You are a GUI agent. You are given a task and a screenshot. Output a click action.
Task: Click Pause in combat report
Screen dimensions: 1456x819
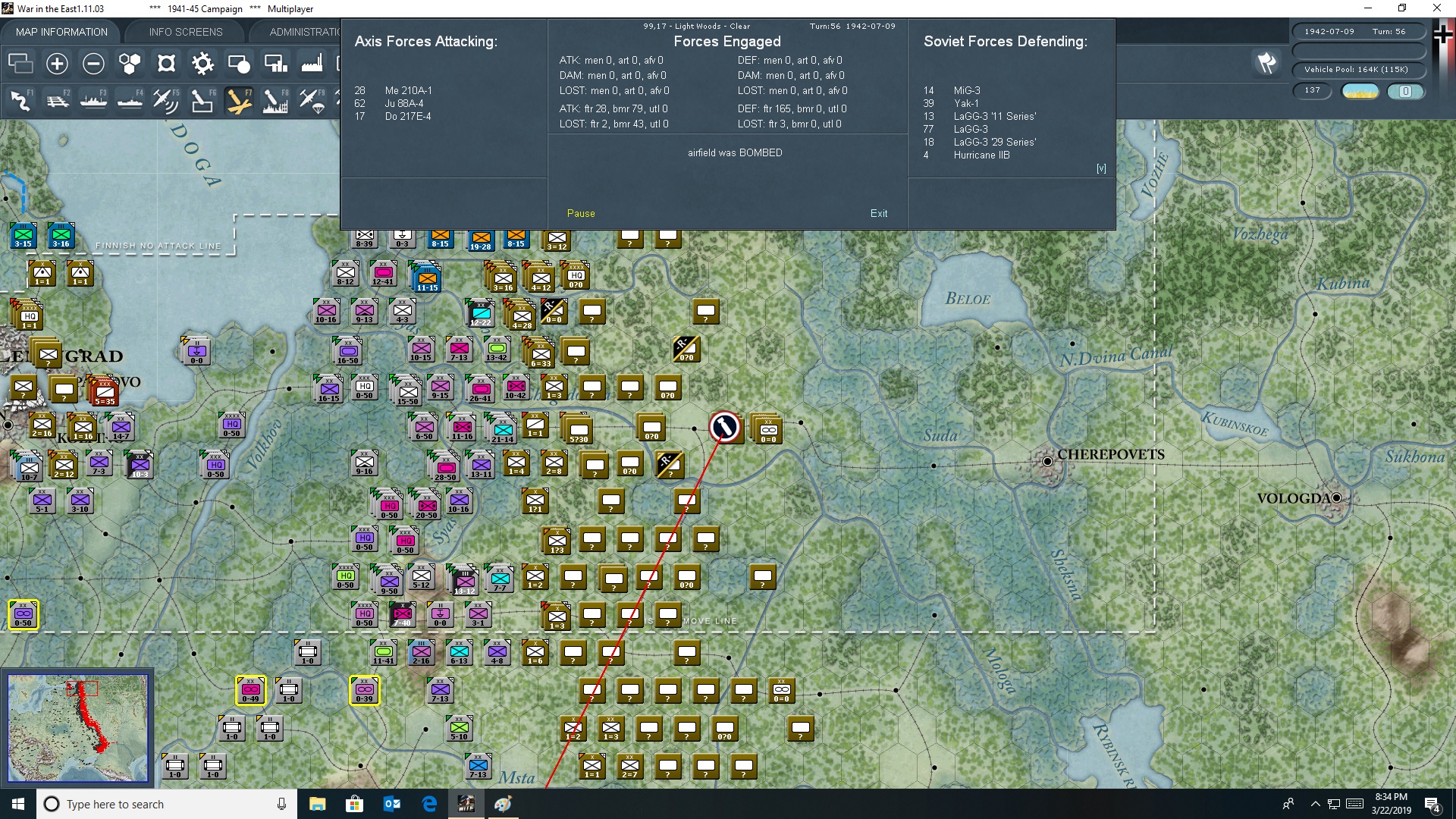click(581, 214)
